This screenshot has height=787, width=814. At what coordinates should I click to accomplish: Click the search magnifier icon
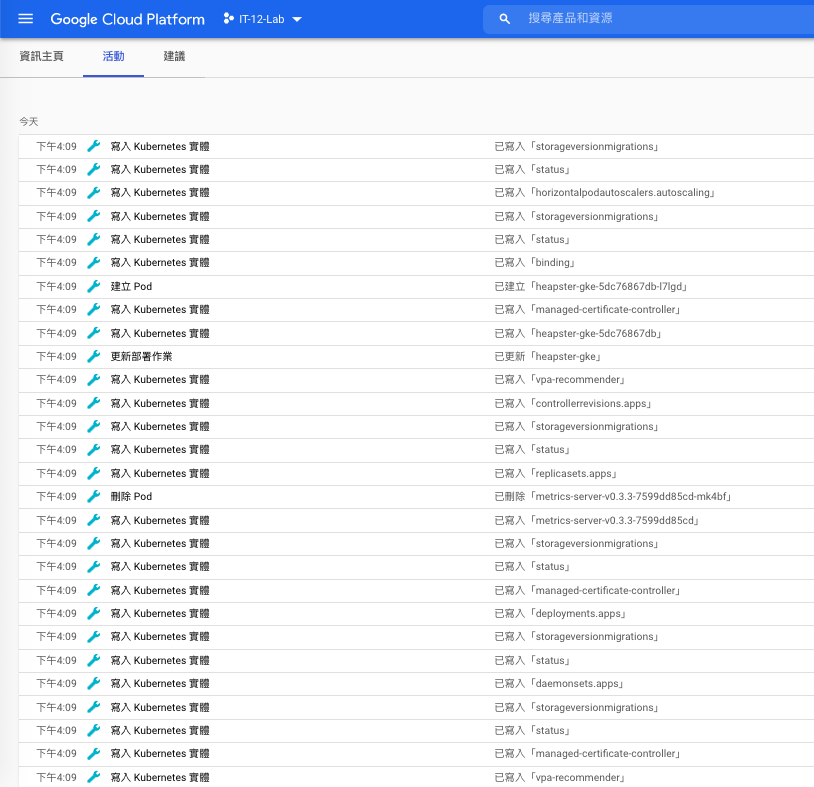[x=505, y=19]
